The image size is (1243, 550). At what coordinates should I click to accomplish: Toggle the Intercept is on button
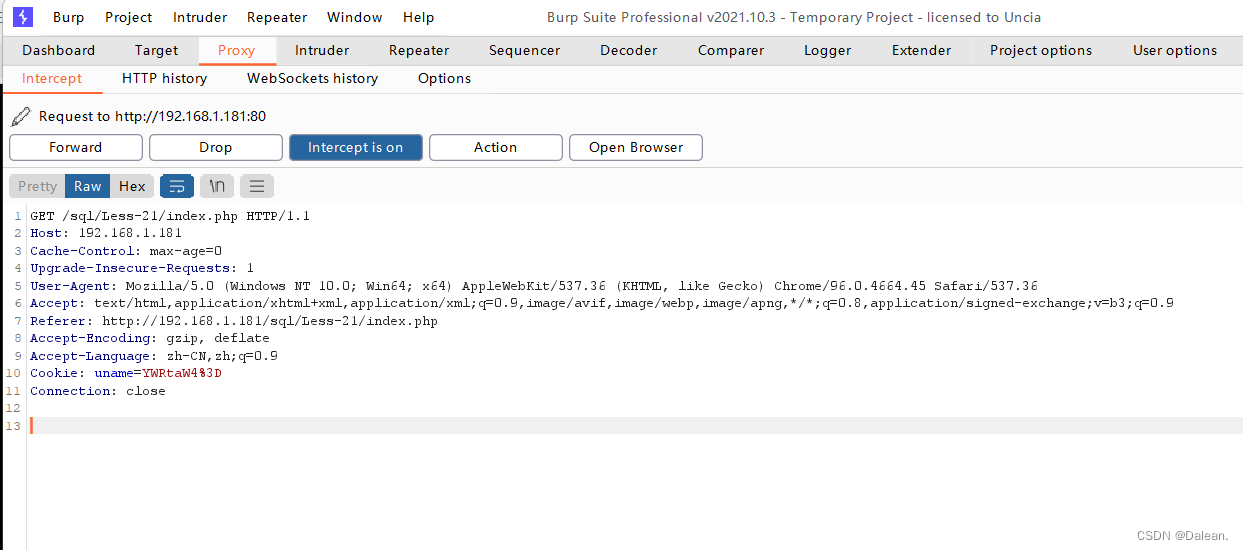[356, 147]
